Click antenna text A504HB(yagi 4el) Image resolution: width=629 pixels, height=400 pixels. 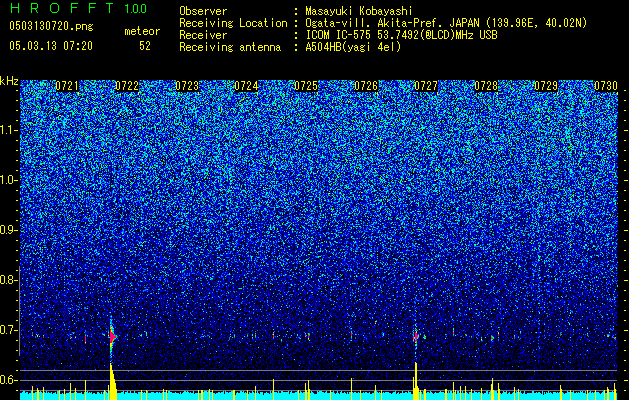tap(353, 47)
